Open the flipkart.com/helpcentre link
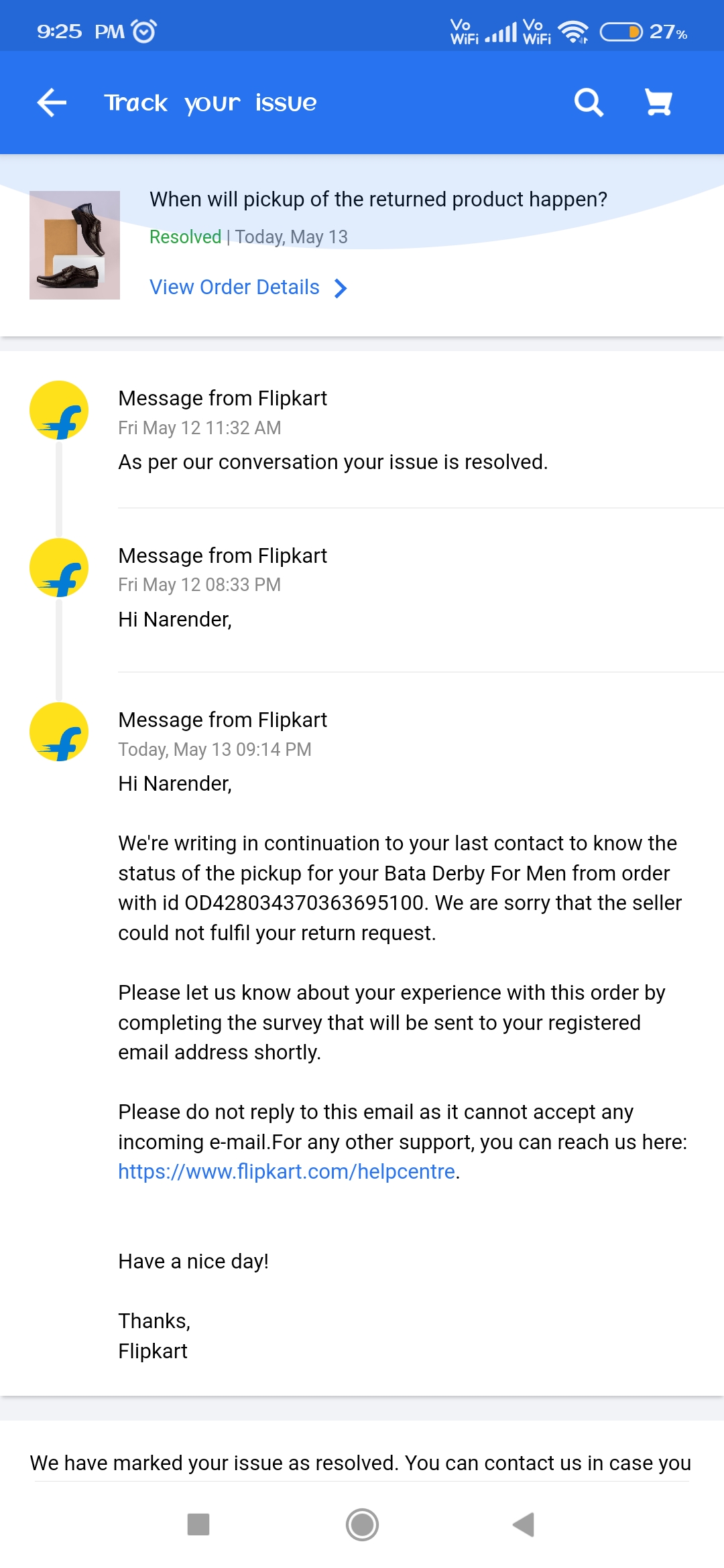 tap(286, 1171)
